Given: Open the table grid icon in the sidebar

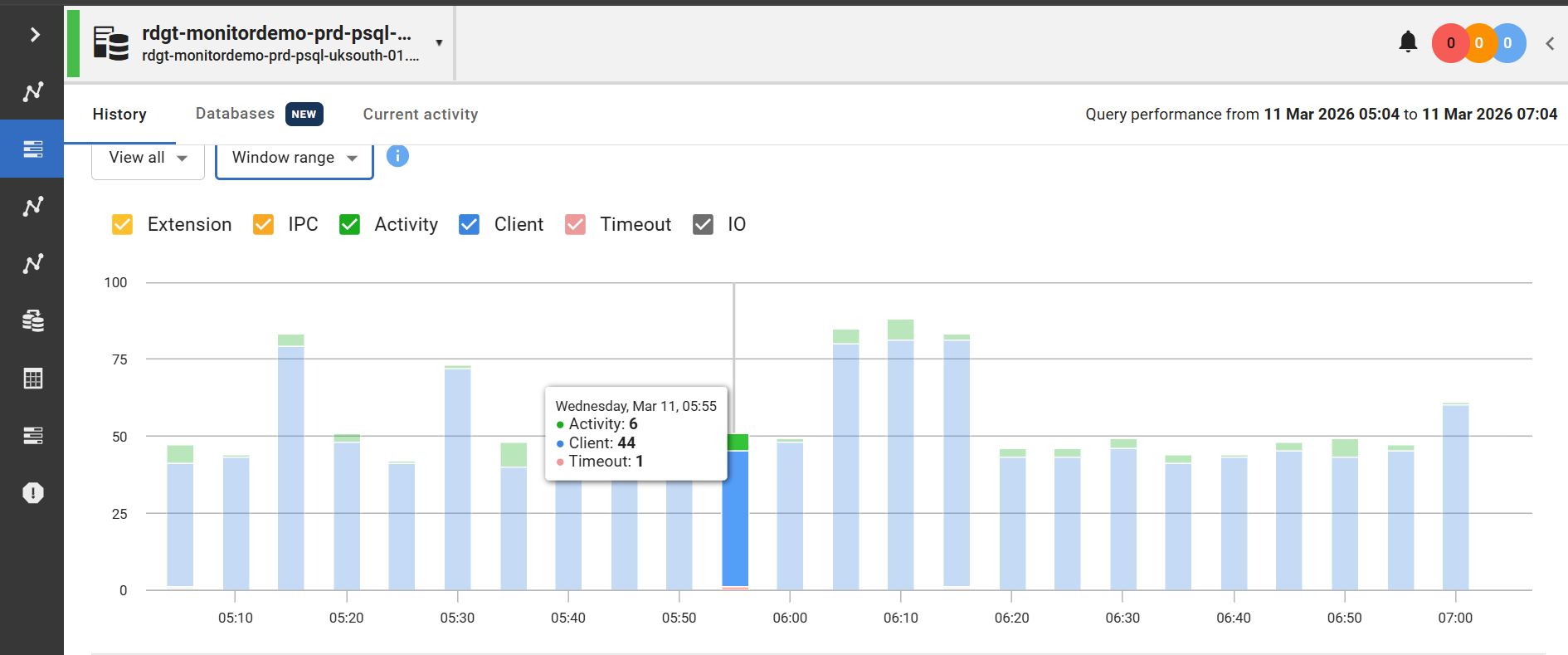Looking at the screenshot, I should tap(32, 379).
